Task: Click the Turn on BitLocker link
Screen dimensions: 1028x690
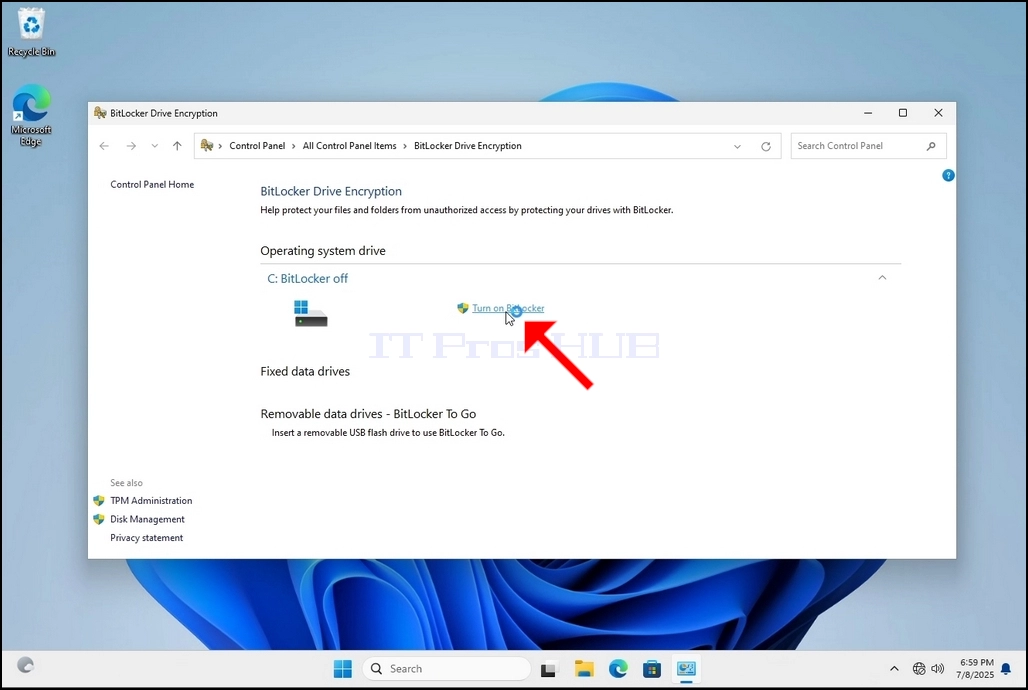Action: point(508,308)
